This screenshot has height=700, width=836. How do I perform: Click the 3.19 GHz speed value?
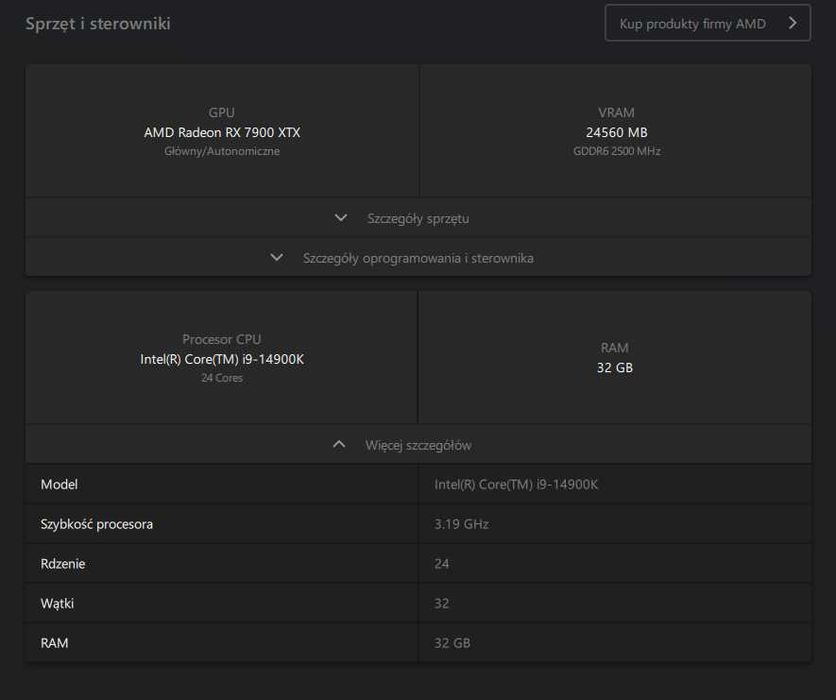tap(461, 524)
